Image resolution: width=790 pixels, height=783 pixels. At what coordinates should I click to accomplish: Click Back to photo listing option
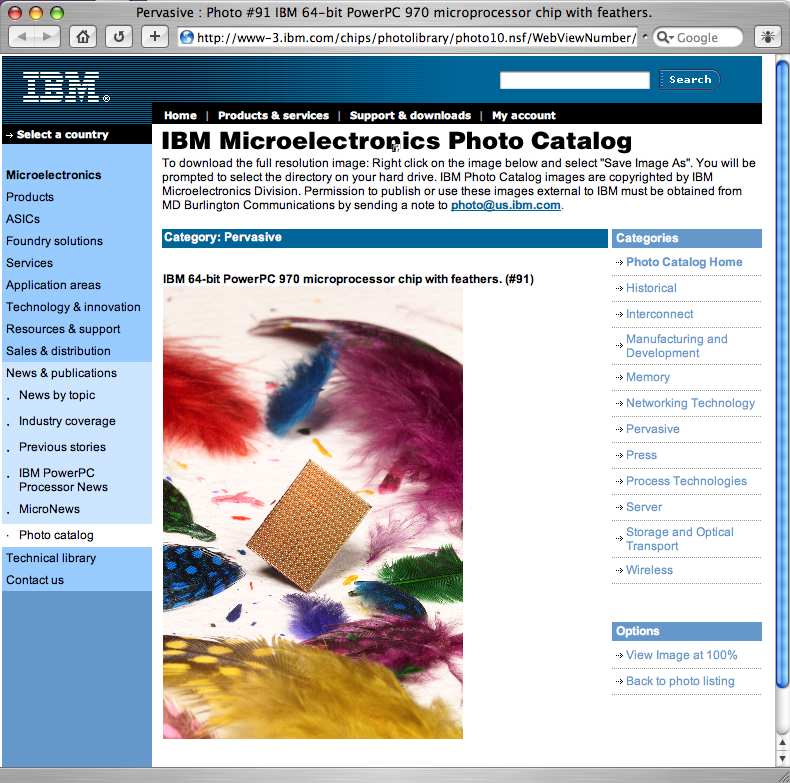pyautogui.click(x=680, y=681)
